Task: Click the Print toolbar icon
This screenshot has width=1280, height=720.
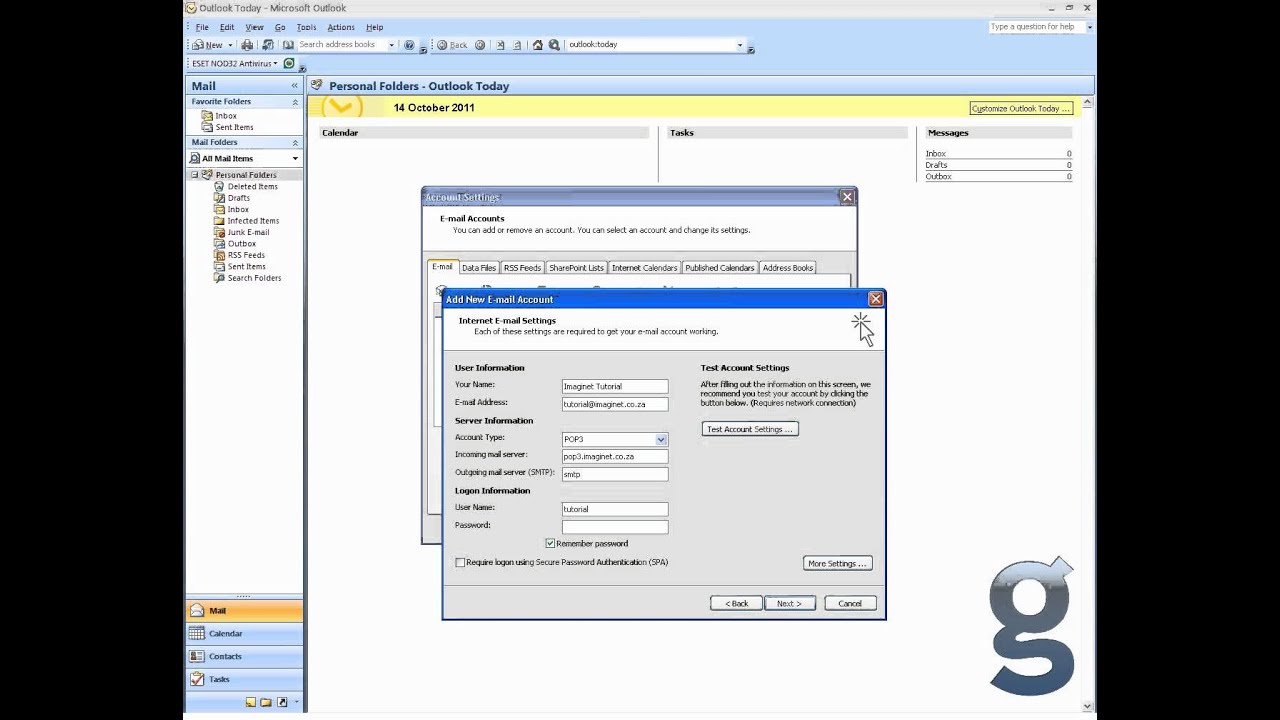Action: [x=247, y=45]
